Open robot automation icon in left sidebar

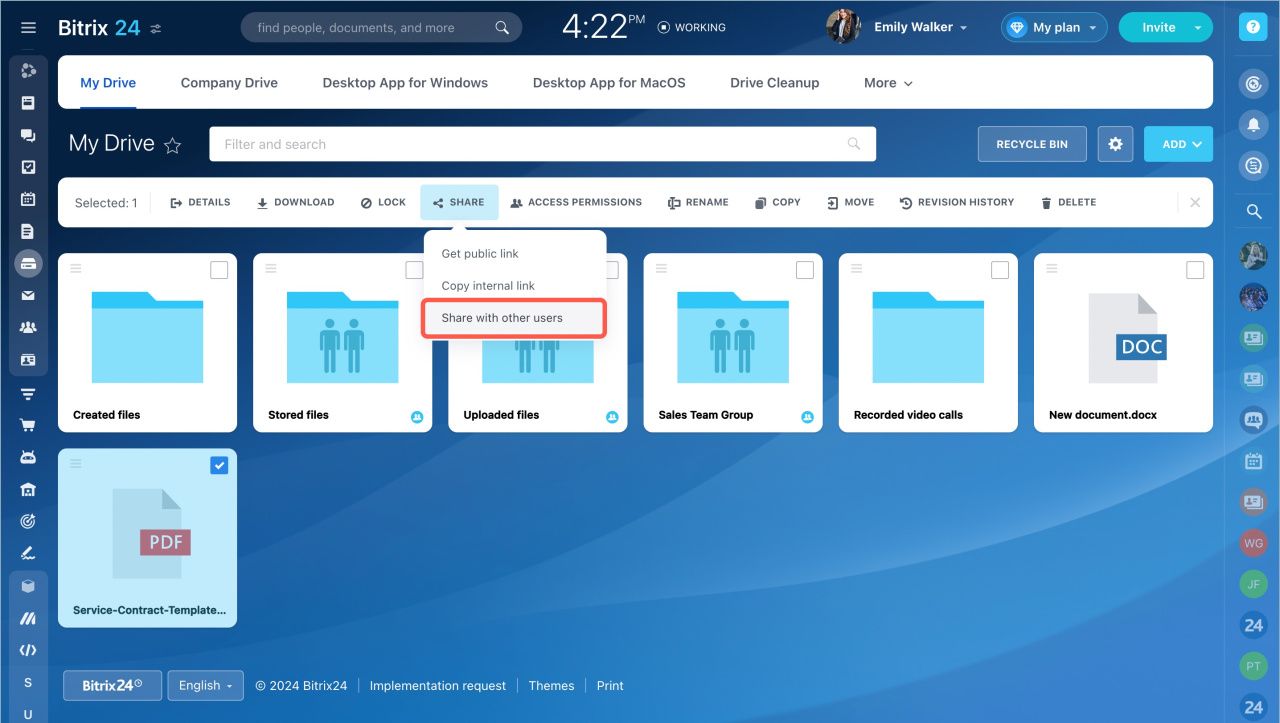28,457
